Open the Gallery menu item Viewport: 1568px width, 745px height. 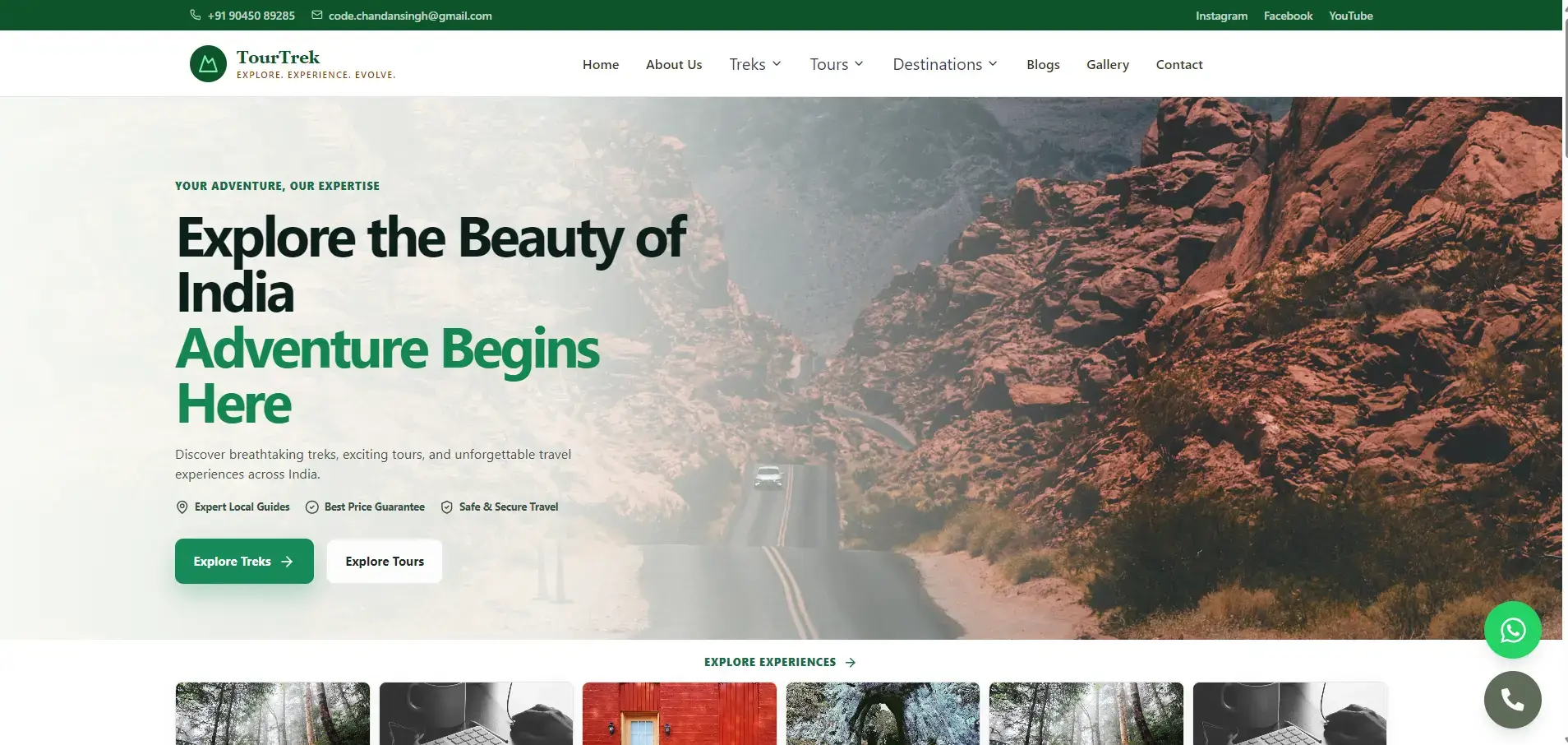[1108, 64]
